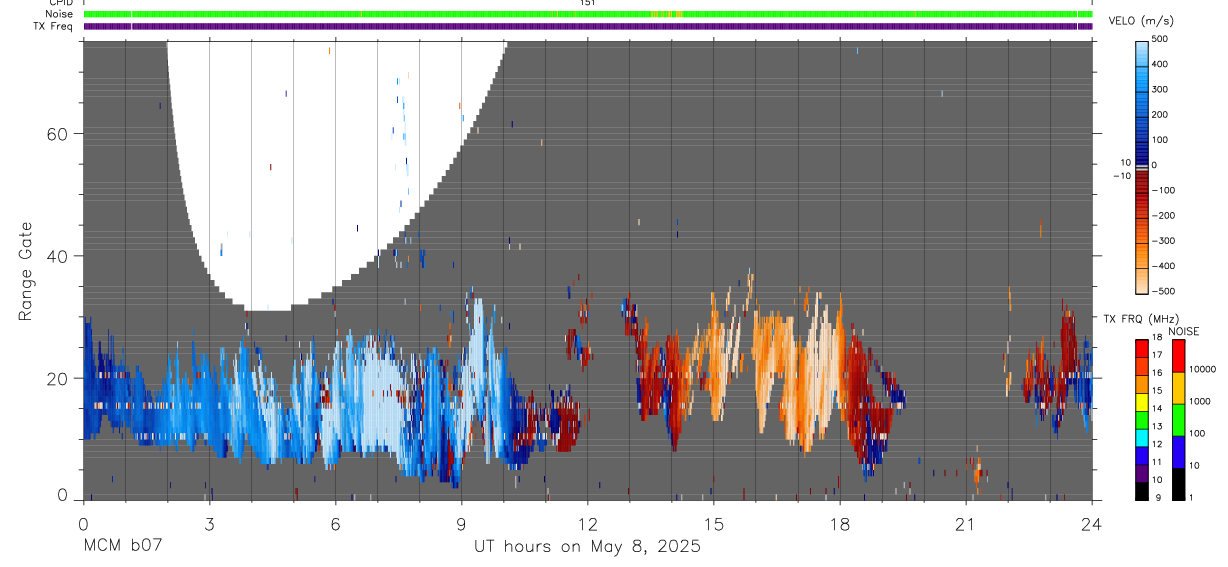Click x-axis tick label '6'
This screenshot has width=1228, height=567.
pyautogui.click(x=335, y=523)
